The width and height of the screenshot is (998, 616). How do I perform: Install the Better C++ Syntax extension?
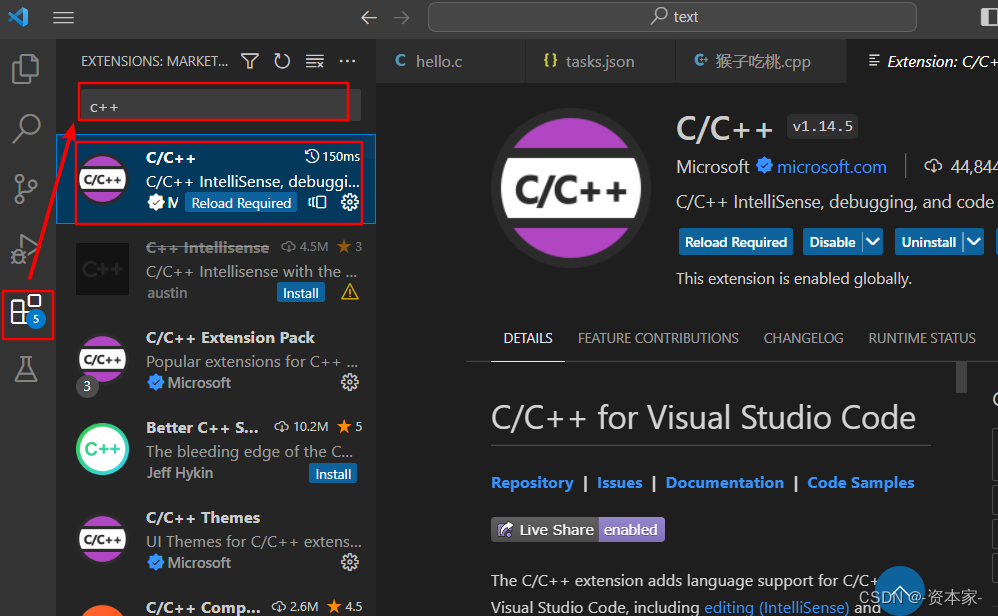click(333, 473)
